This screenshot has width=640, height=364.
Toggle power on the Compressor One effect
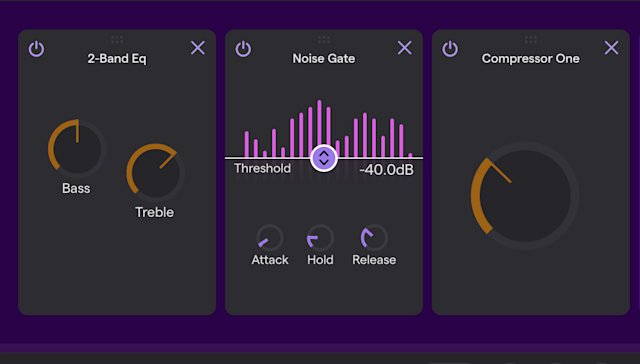(450, 49)
